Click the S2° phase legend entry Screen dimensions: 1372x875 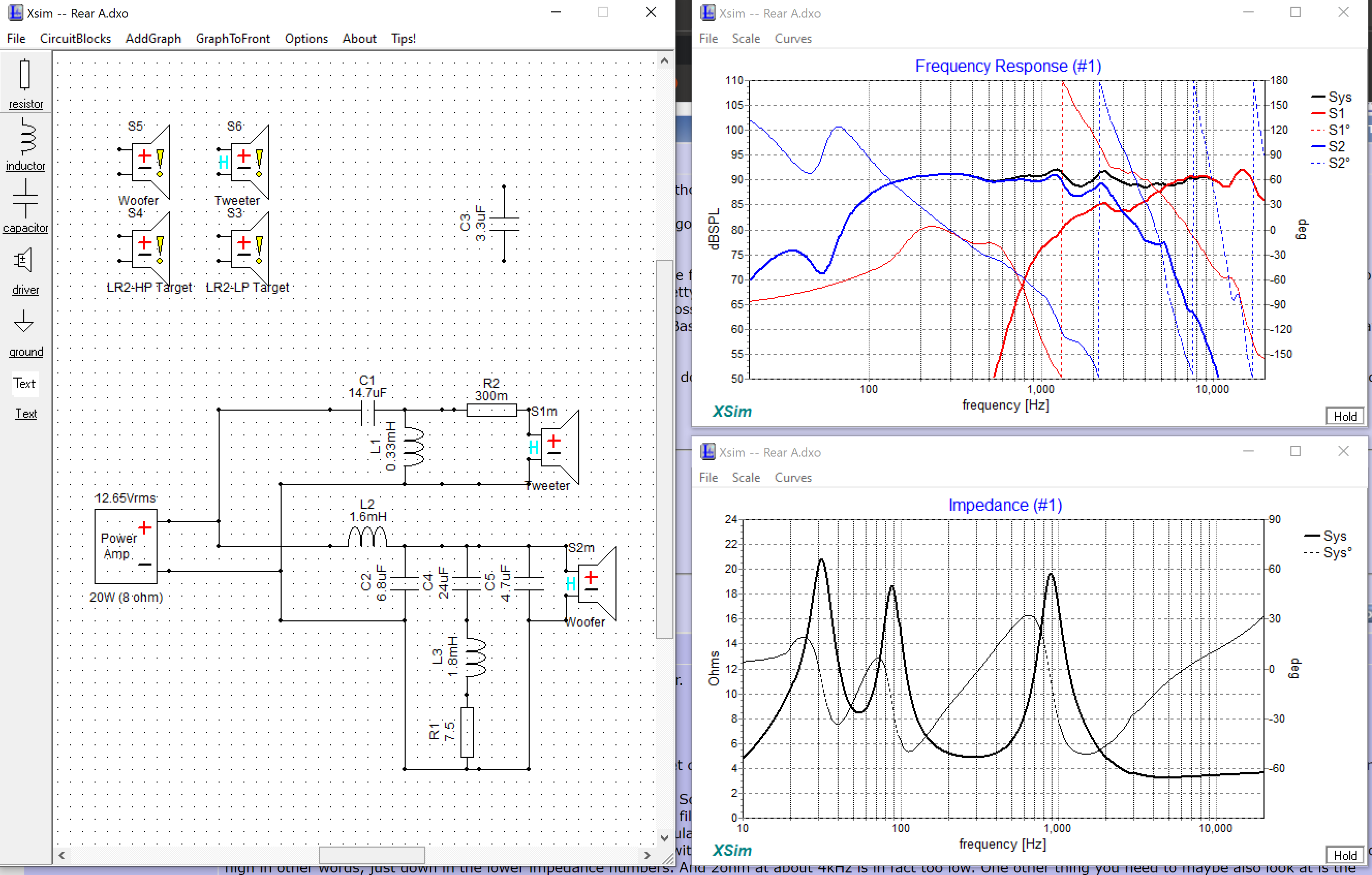[1331, 163]
